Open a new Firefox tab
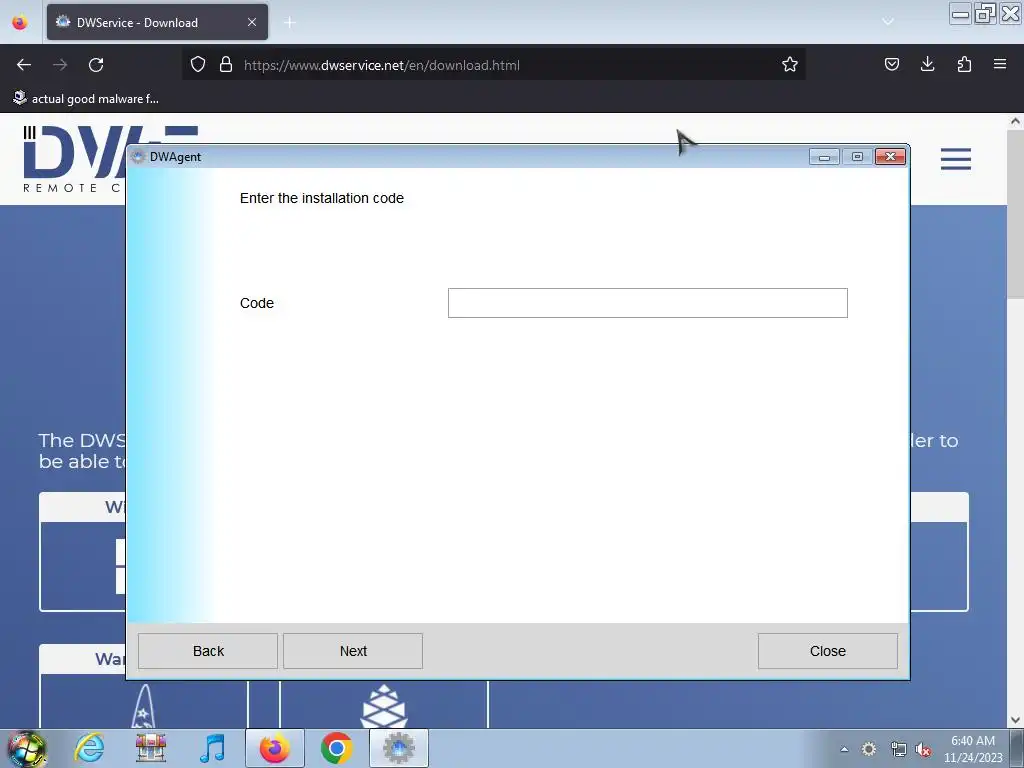 (x=290, y=22)
